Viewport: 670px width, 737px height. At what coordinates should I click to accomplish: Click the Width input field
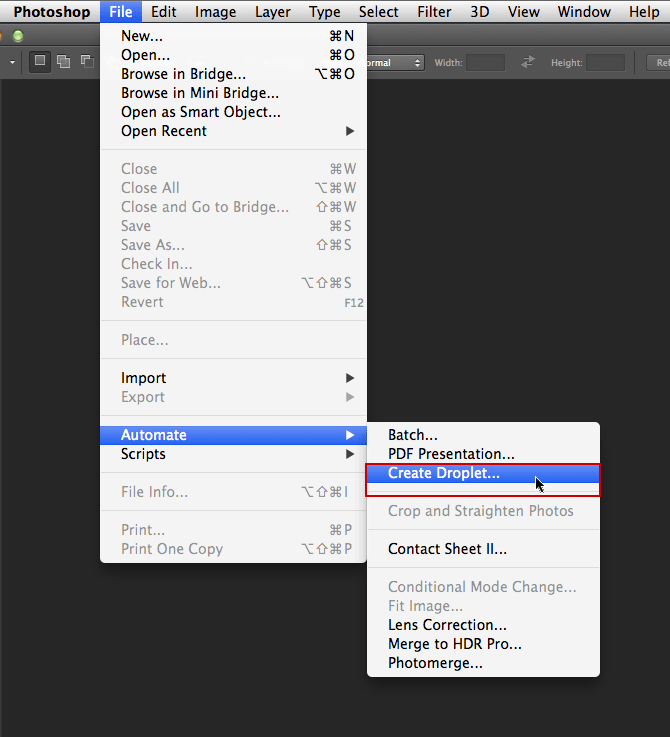[485, 62]
